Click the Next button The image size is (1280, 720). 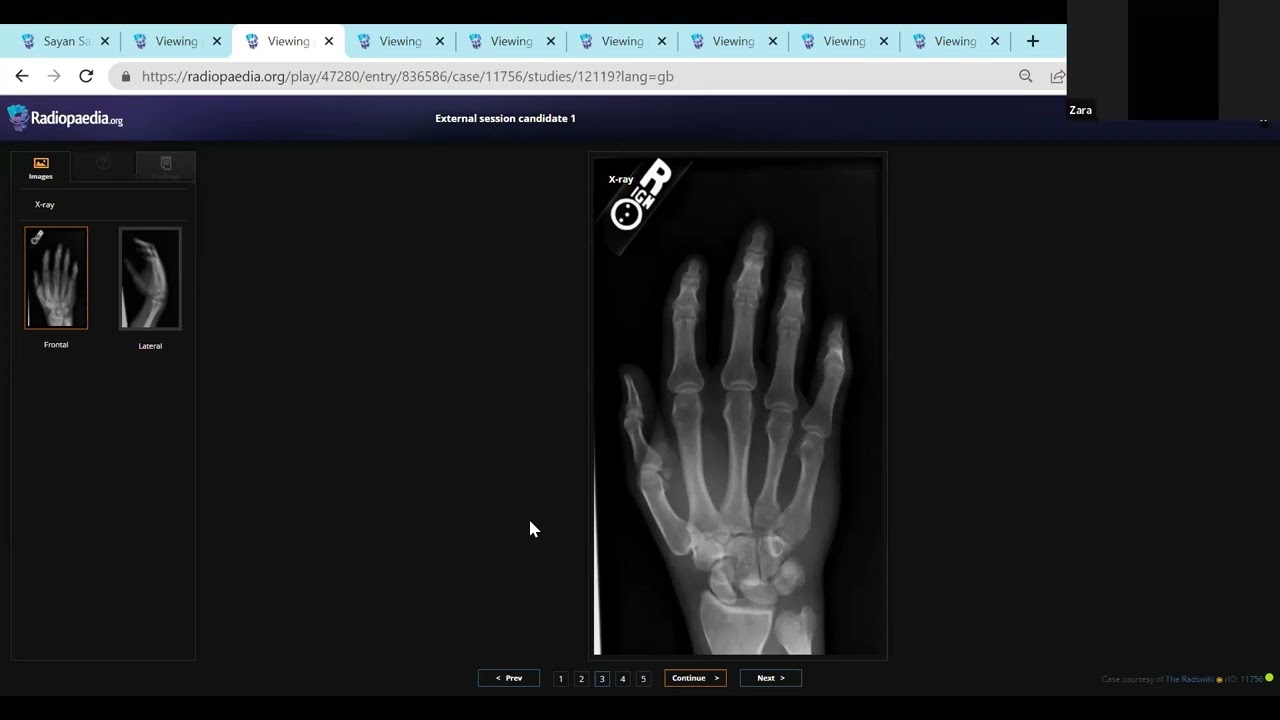click(770, 678)
